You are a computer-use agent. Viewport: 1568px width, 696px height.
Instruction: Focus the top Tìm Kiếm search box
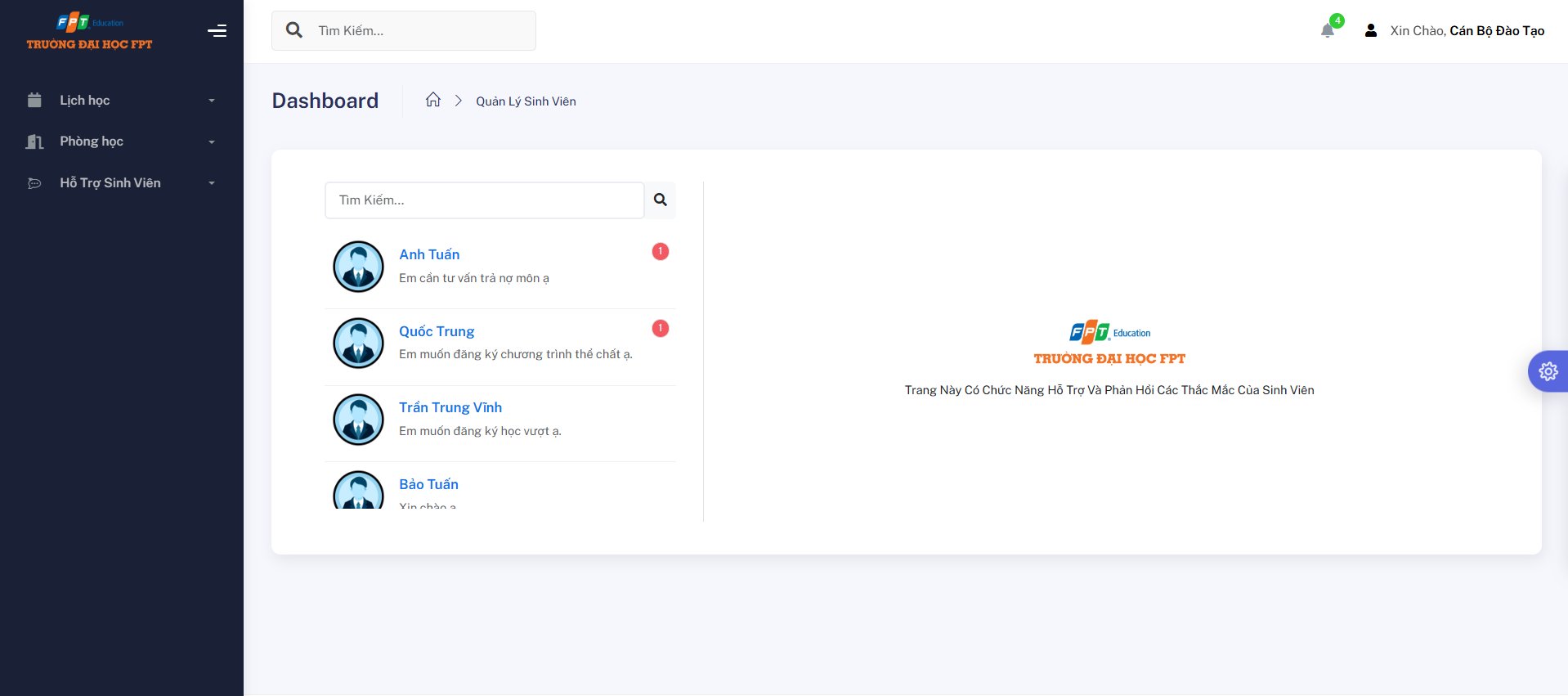point(421,31)
